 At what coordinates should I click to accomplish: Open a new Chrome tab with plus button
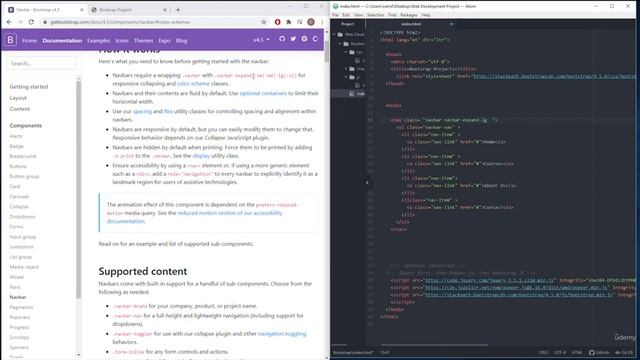178,9
